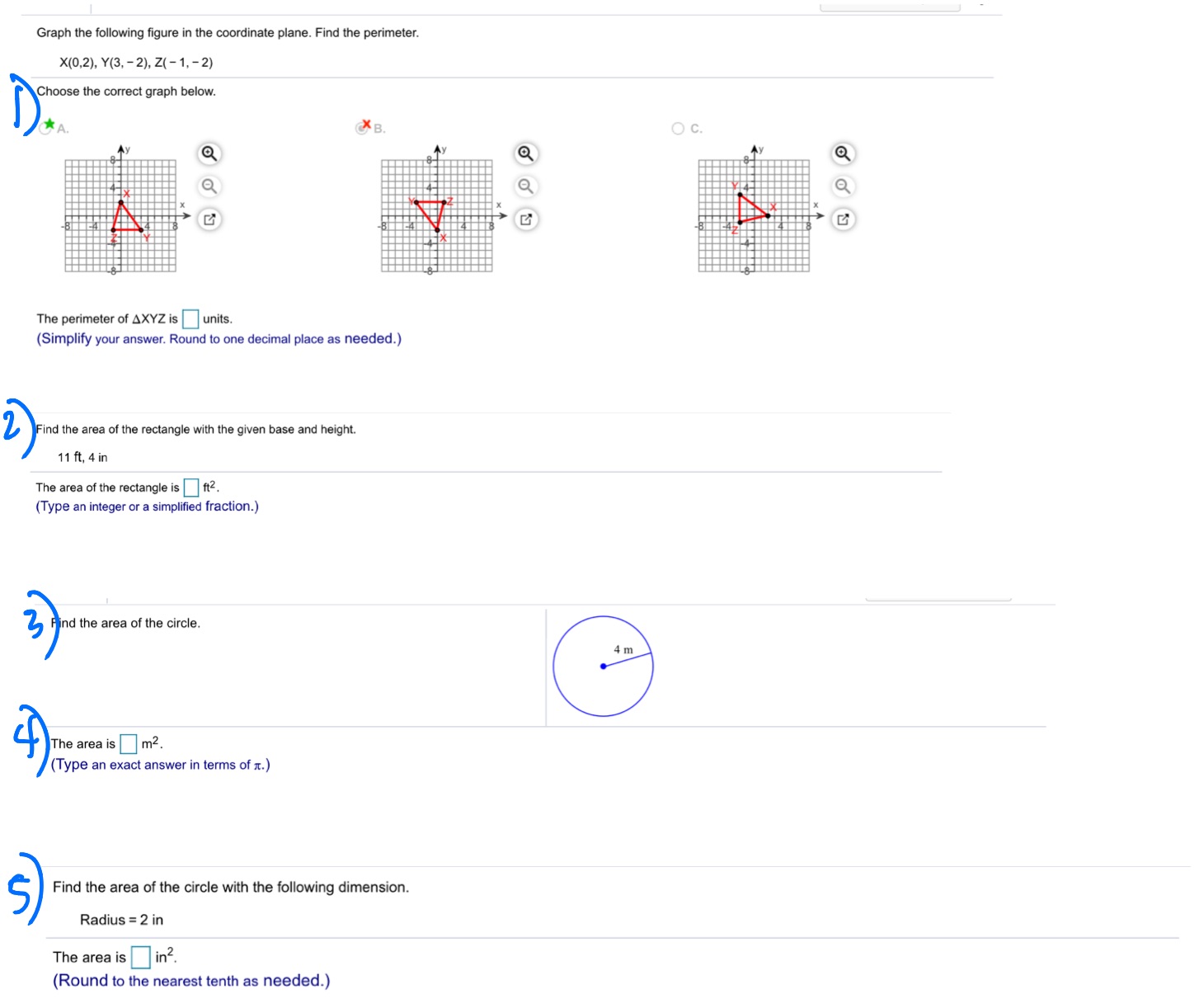Zoom out on graph C
Image resolution: width=1204 pixels, height=999 pixels.
842,186
